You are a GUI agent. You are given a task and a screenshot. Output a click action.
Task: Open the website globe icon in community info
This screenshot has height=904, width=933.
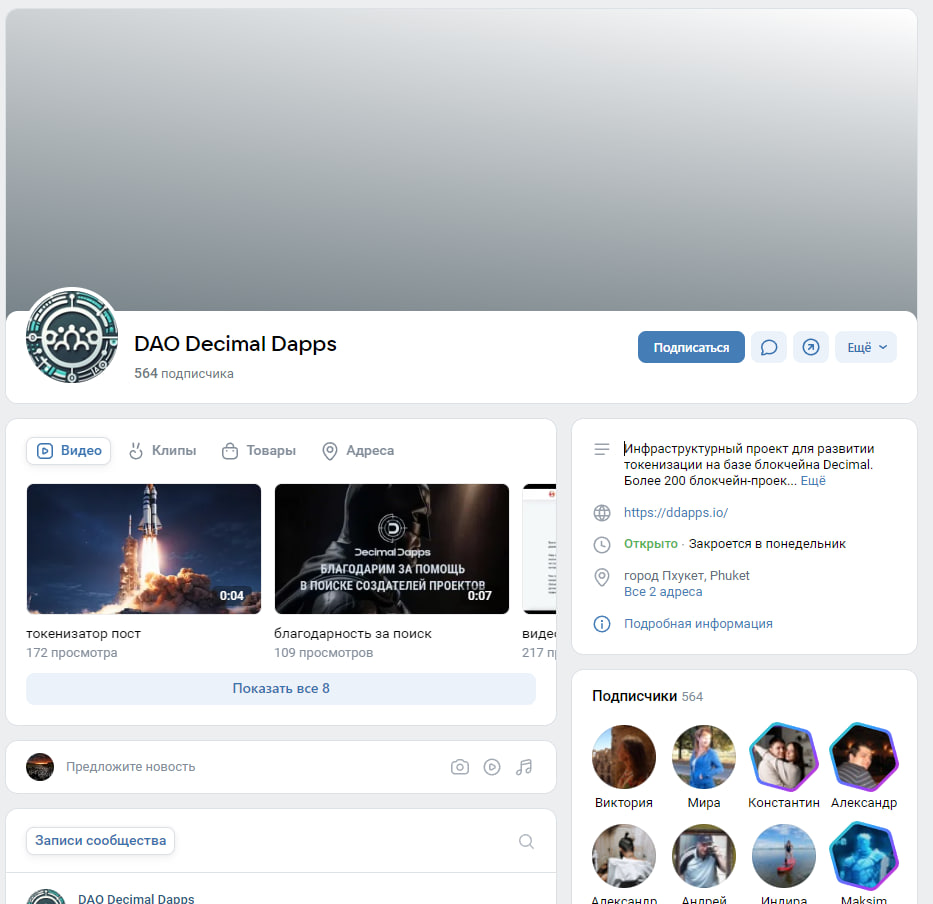(x=601, y=513)
